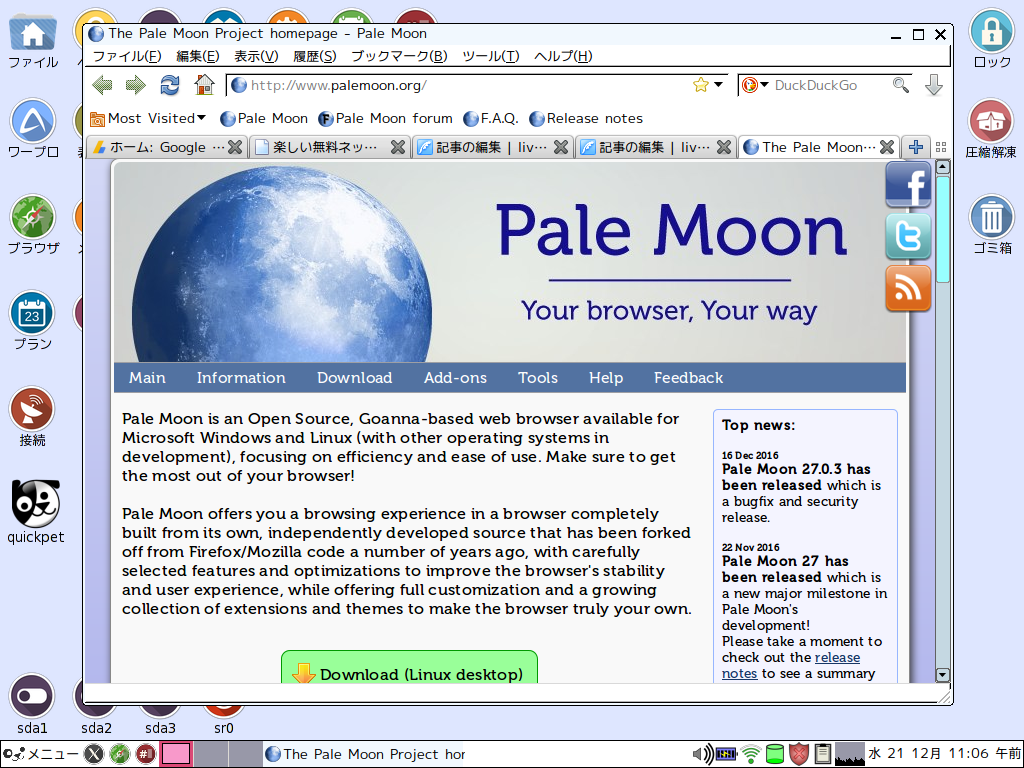Launch the quickpet desktop icon
This screenshot has height=768, width=1024.
pos(35,512)
